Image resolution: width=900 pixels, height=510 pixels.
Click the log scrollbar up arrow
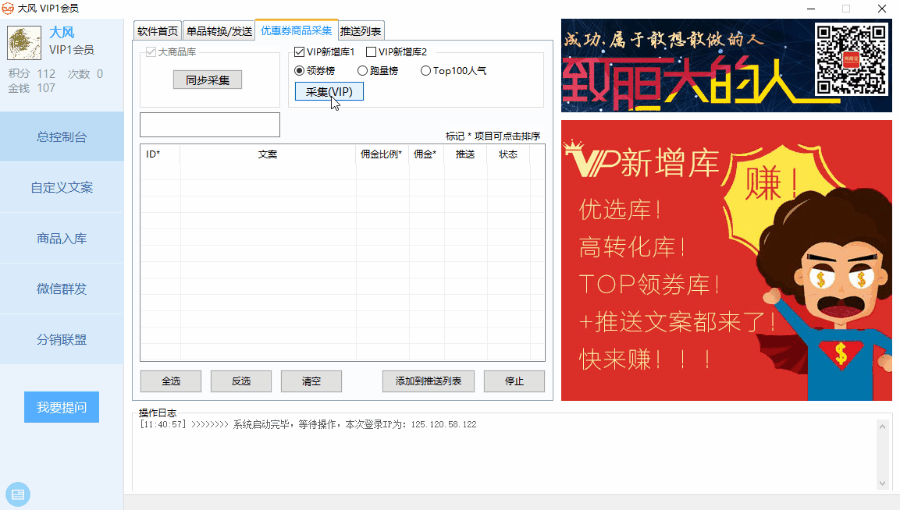pos(882,426)
